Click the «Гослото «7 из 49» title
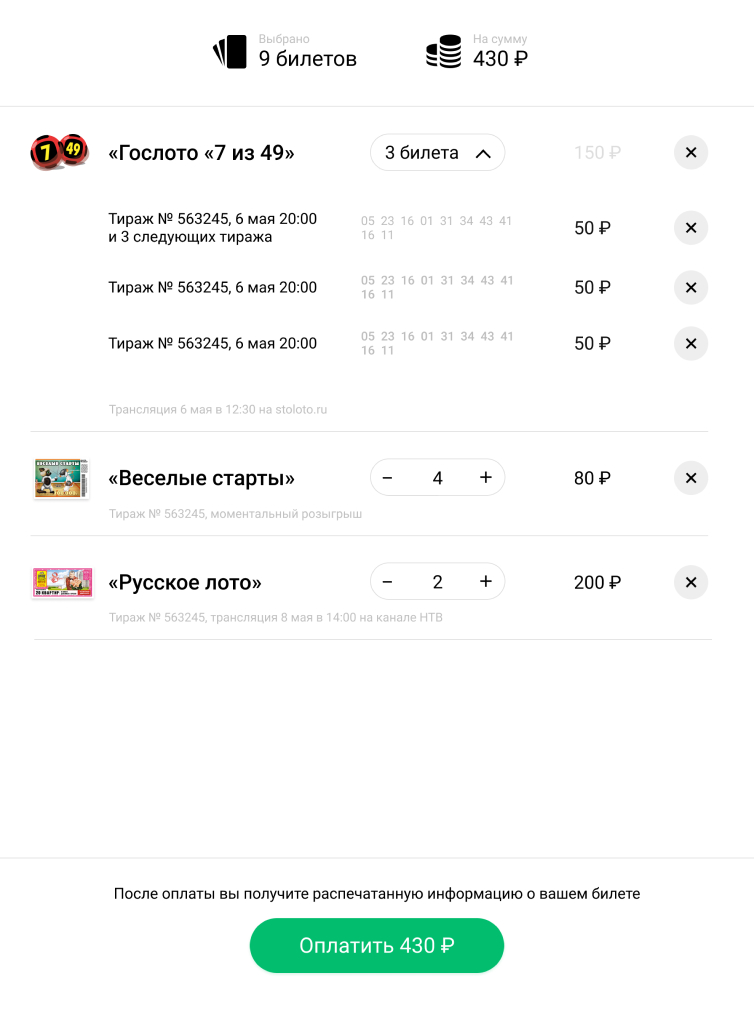Image resolution: width=754 pixels, height=1016 pixels. point(201,153)
